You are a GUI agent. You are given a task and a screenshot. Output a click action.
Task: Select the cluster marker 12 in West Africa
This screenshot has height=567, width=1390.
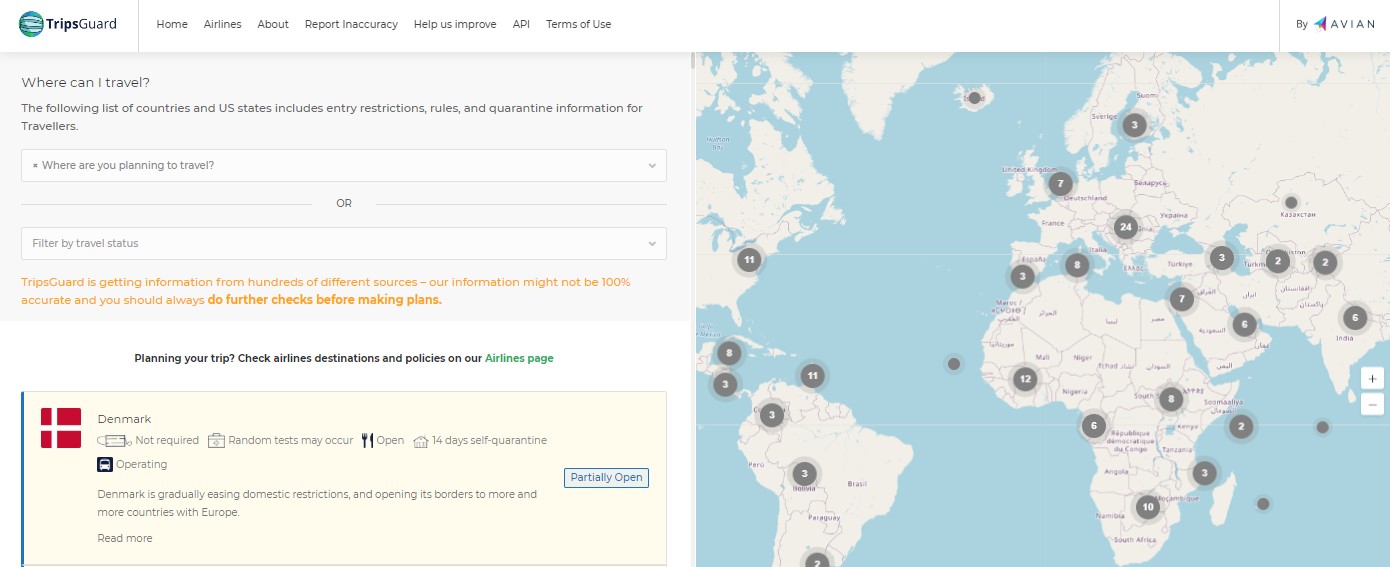tap(1024, 378)
